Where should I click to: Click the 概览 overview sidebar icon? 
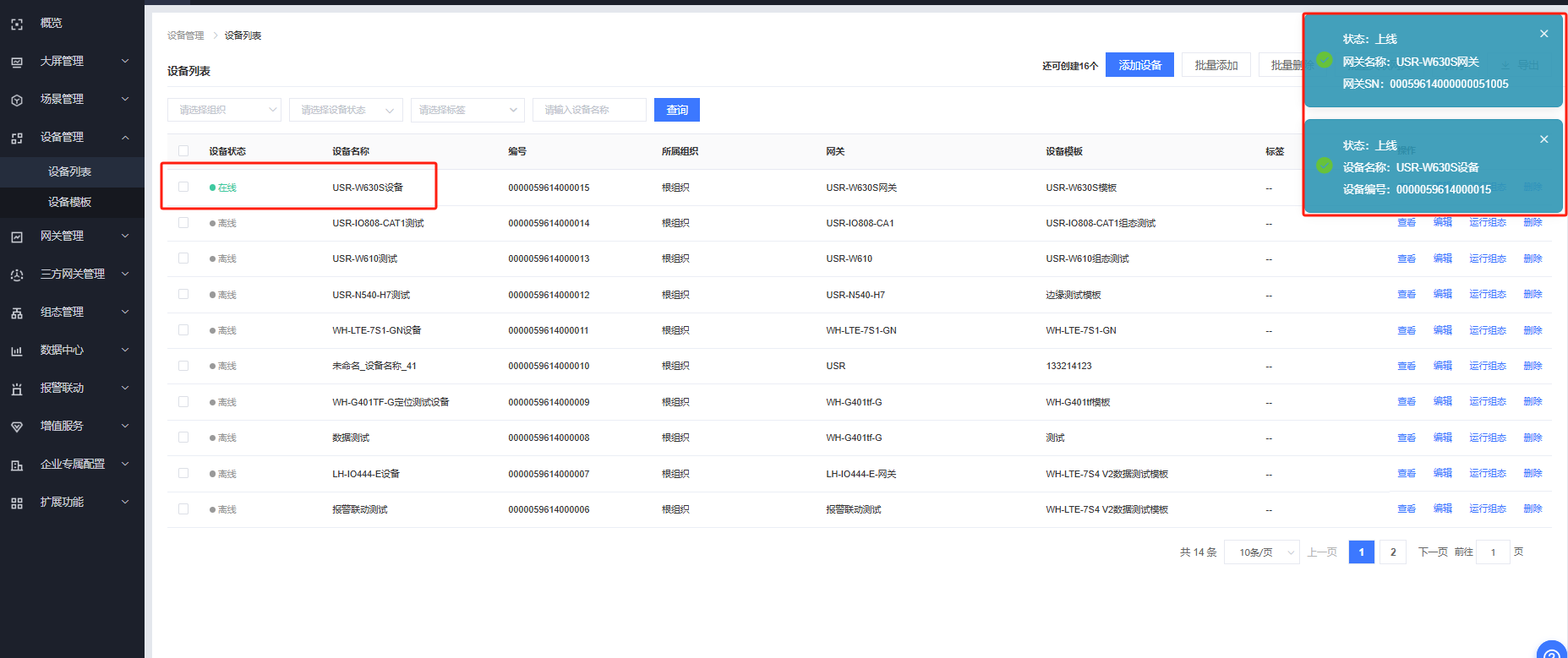17,24
